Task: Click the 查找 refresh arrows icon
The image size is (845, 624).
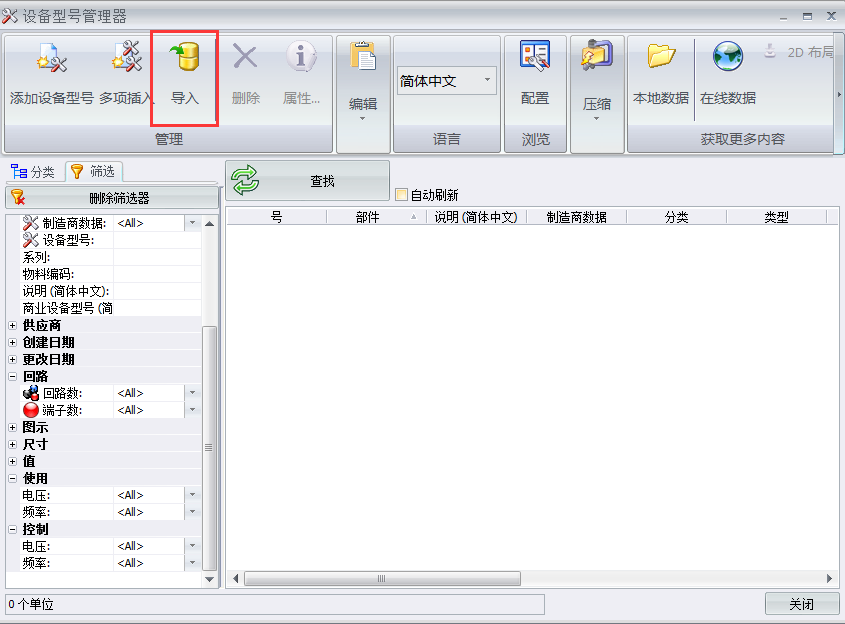Action: point(245,181)
